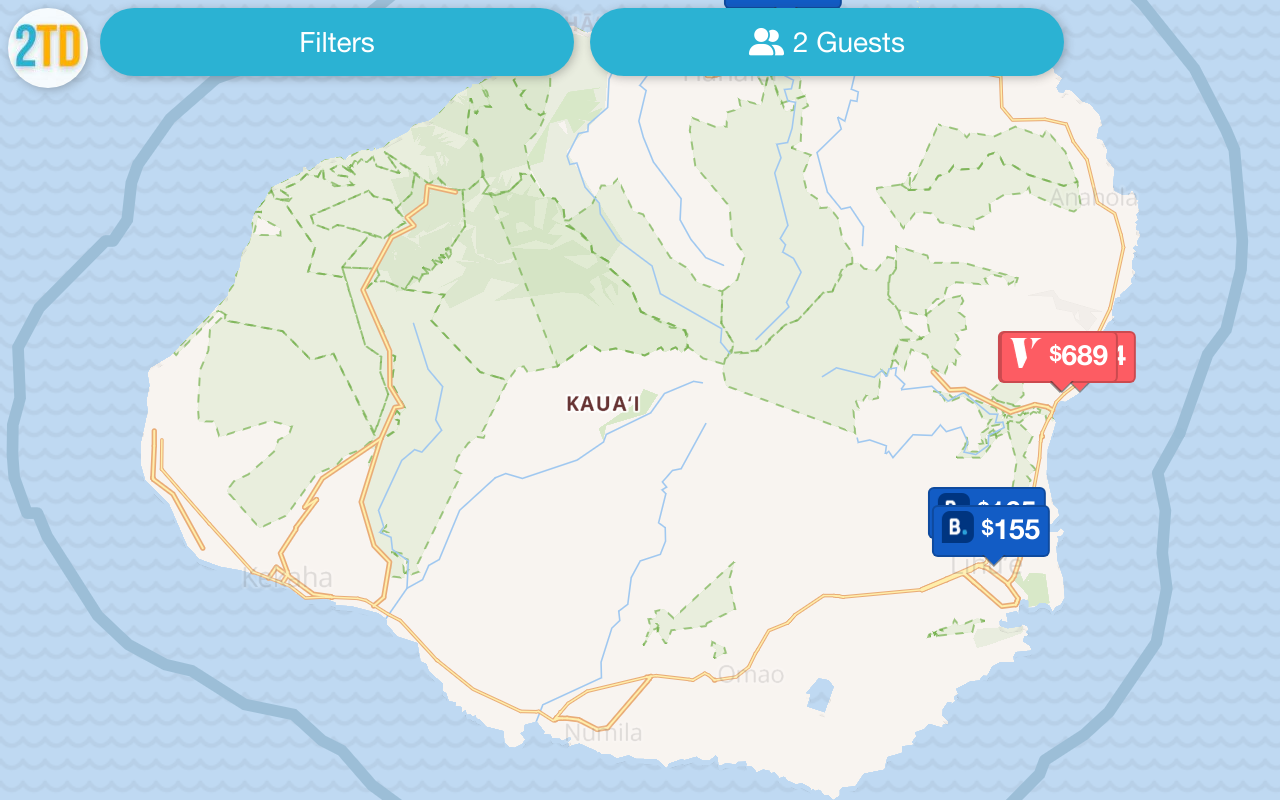The image size is (1280, 800).
Task: Click the Omao town label
Action: (751, 675)
